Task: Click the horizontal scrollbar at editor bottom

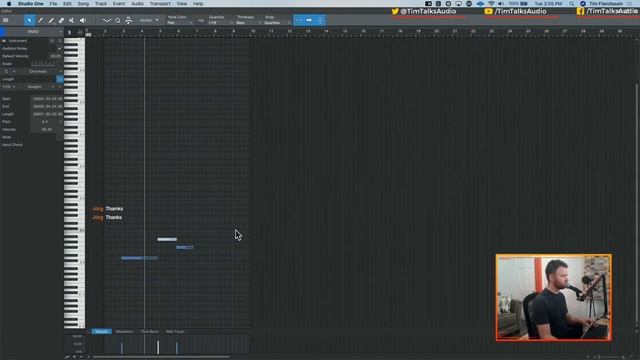Action: point(161,357)
